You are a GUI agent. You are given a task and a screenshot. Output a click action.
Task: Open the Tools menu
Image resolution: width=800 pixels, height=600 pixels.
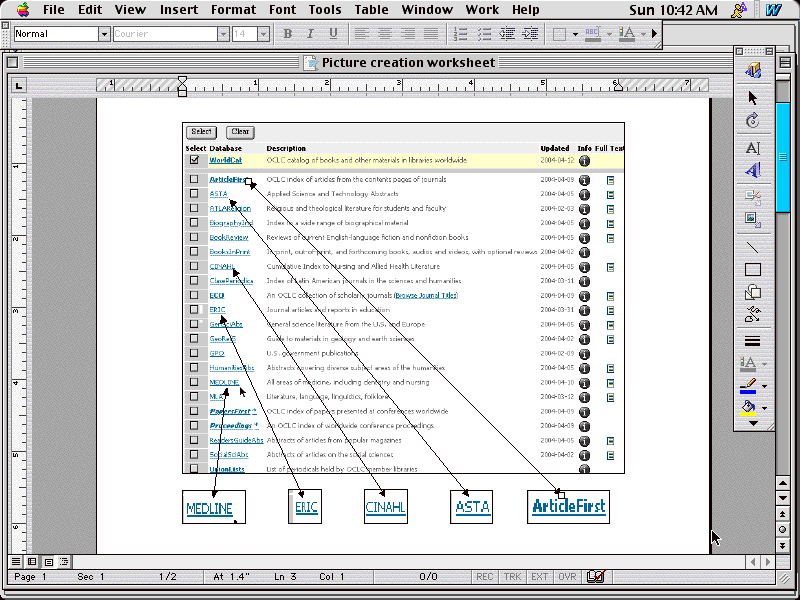(324, 10)
